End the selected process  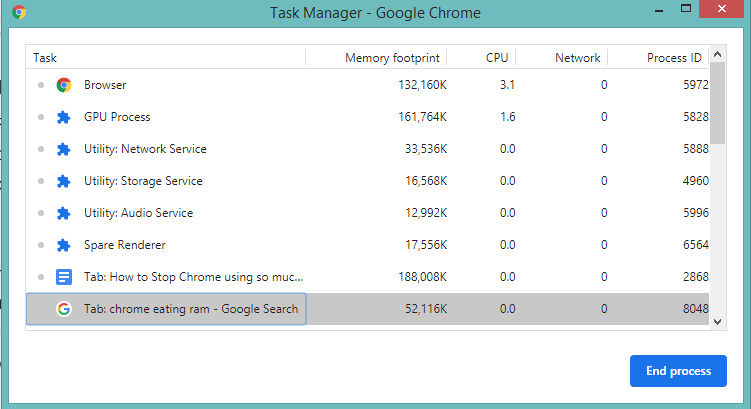pos(678,371)
